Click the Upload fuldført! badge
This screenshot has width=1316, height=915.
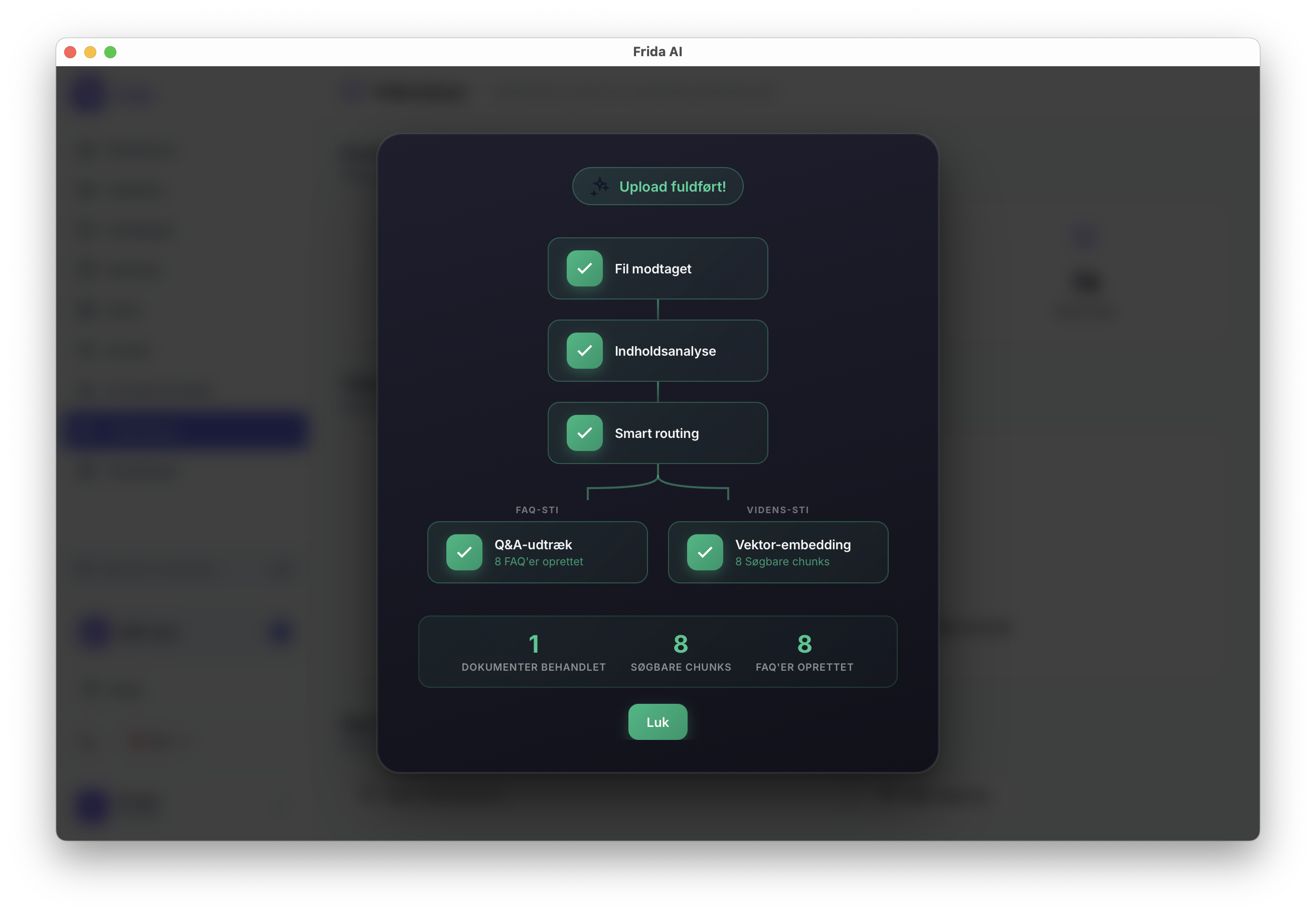pyautogui.click(x=657, y=186)
